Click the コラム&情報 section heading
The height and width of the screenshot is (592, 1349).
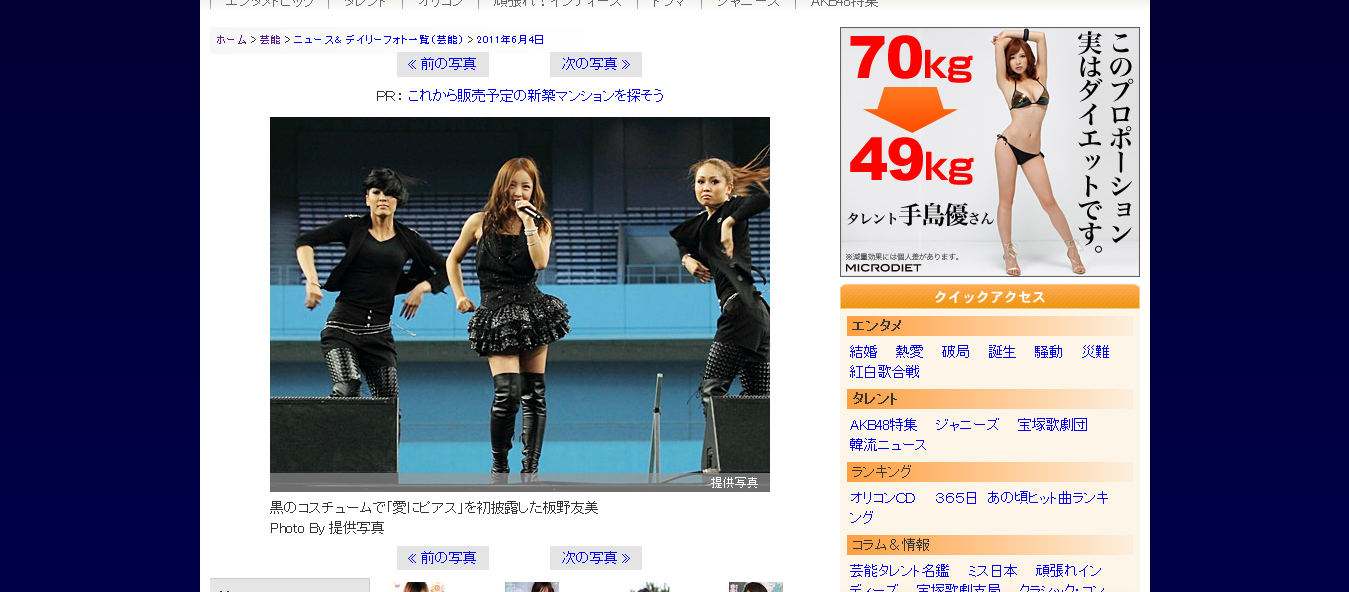(990, 545)
